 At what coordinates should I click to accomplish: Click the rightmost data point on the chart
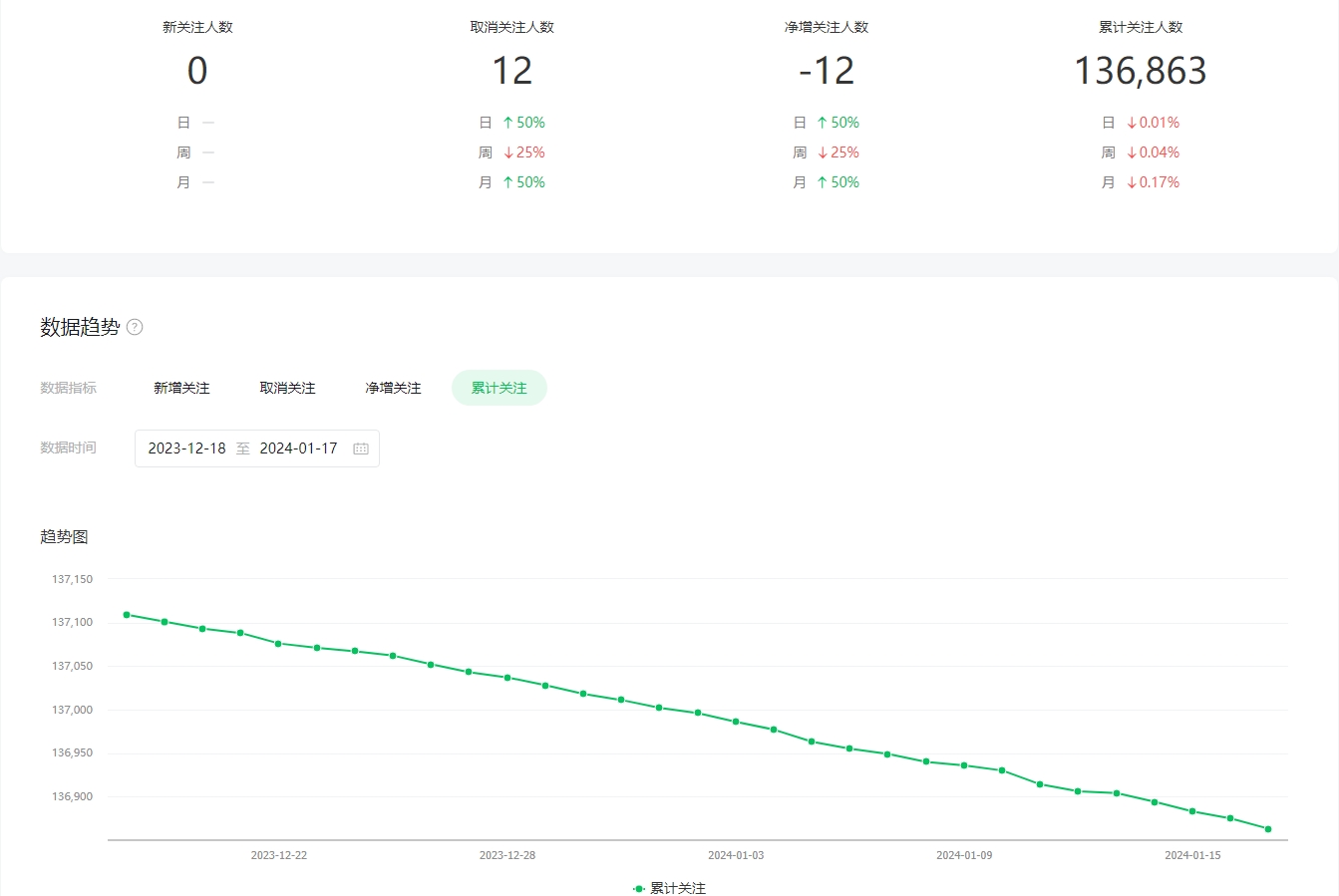[1268, 829]
